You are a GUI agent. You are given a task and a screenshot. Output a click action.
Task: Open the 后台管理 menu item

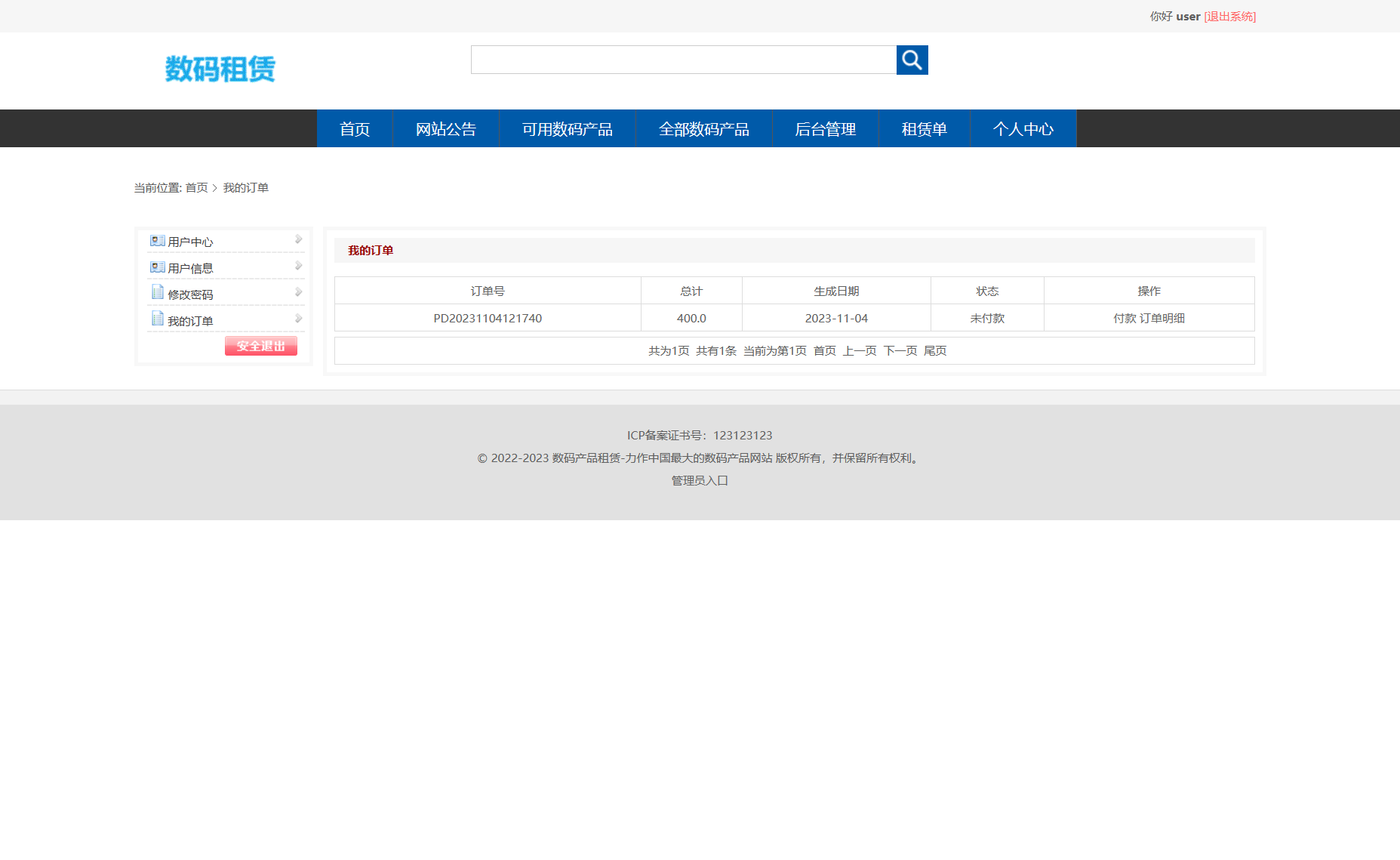826,128
